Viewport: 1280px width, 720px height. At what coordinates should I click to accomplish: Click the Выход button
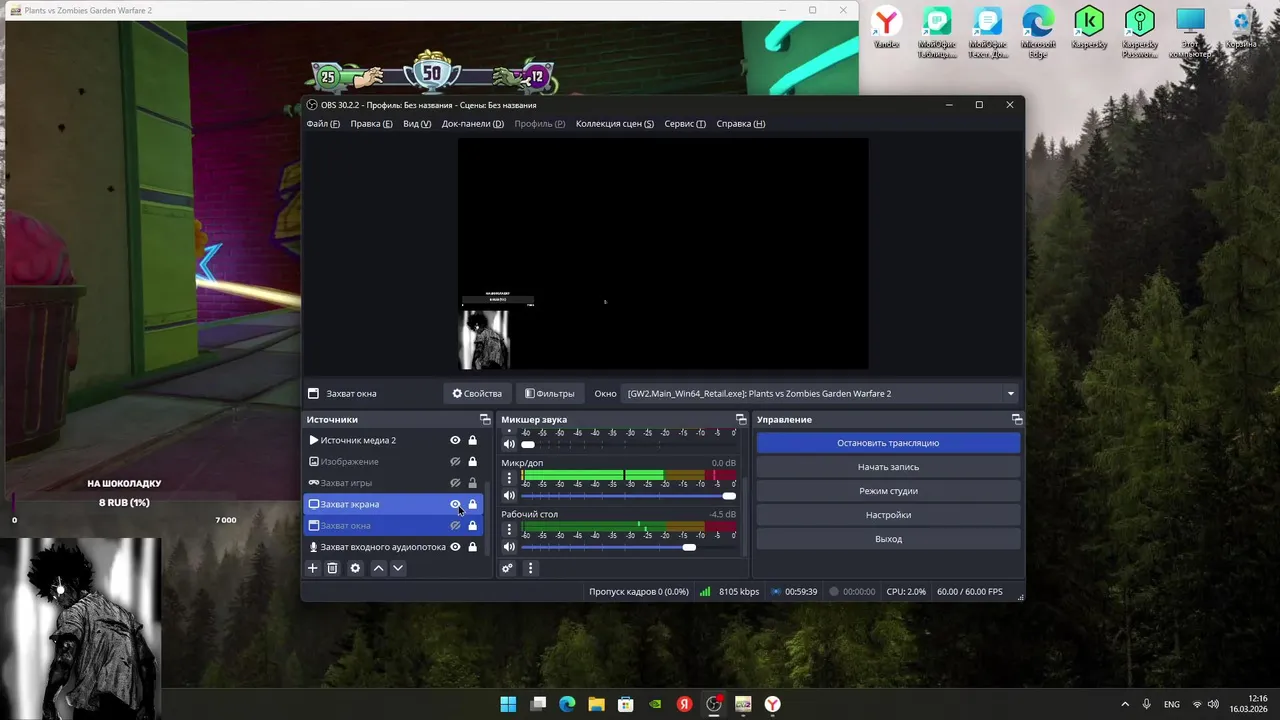pyautogui.click(x=888, y=539)
